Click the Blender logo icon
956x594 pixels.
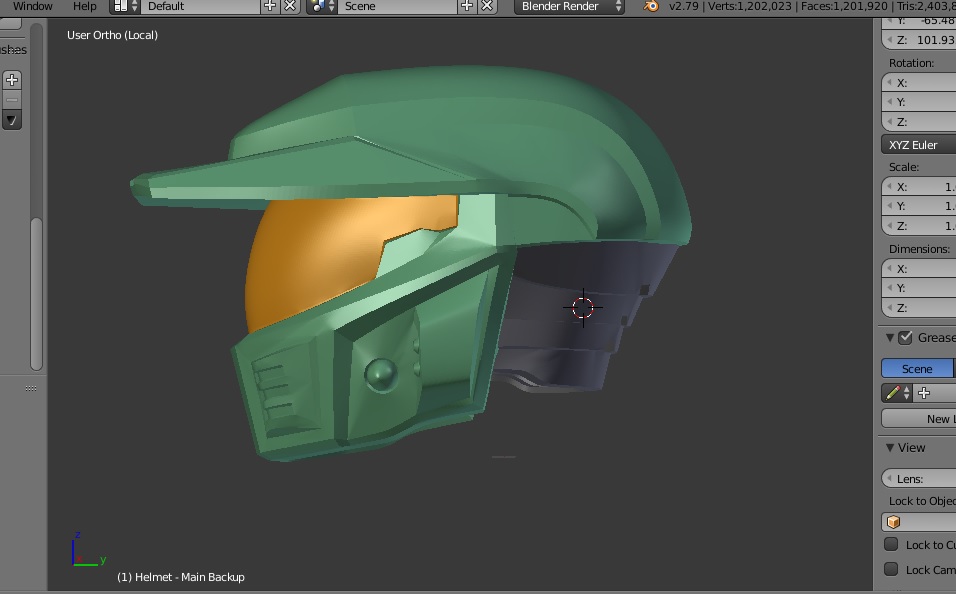point(651,6)
